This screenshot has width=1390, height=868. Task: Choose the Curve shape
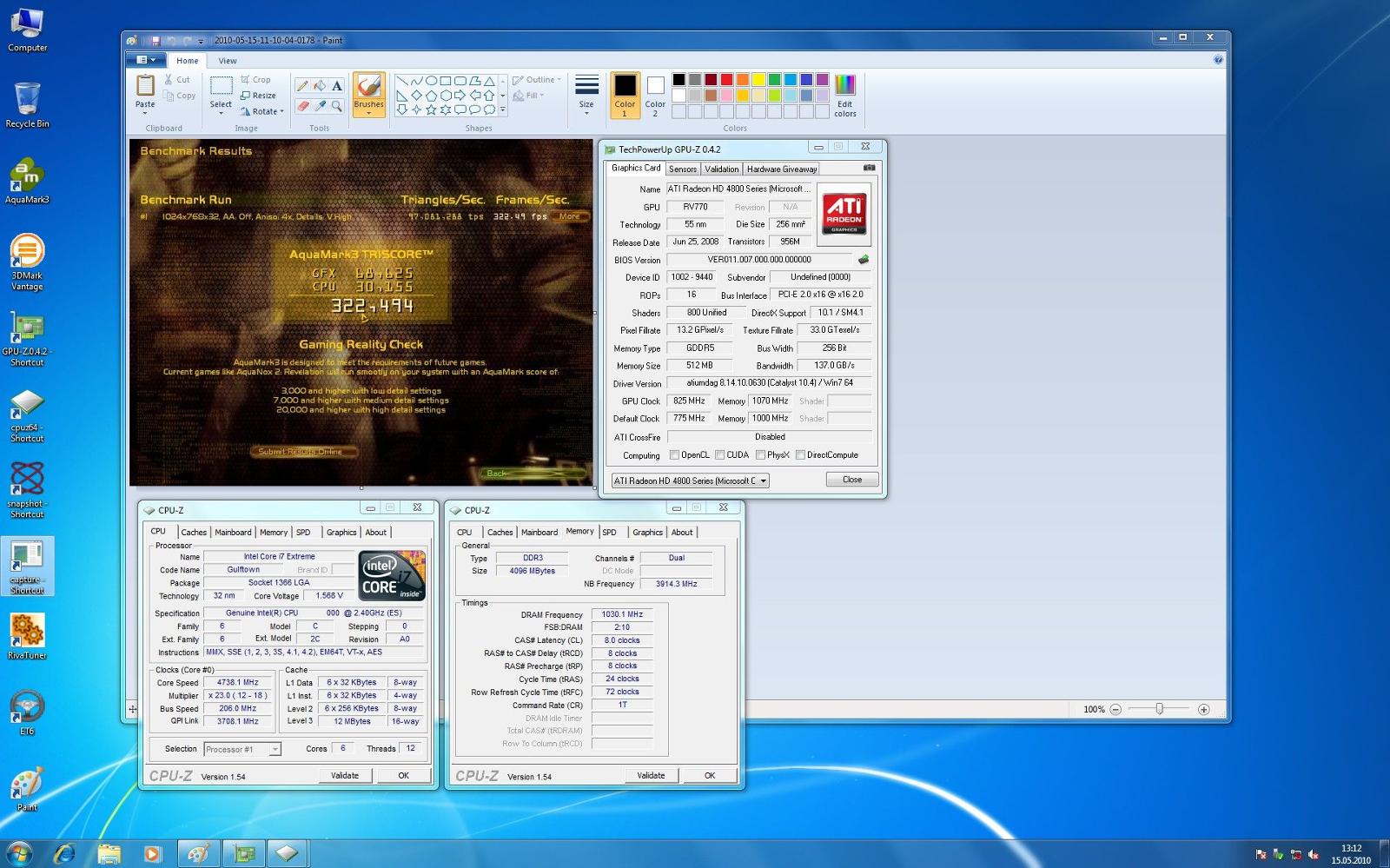click(x=416, y=81)
